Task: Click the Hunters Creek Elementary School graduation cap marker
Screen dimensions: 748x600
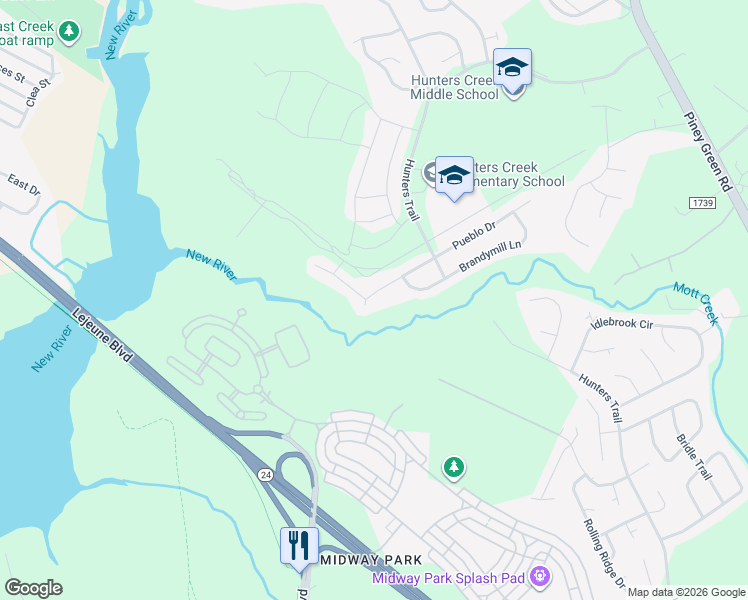Action: [454, 176]
